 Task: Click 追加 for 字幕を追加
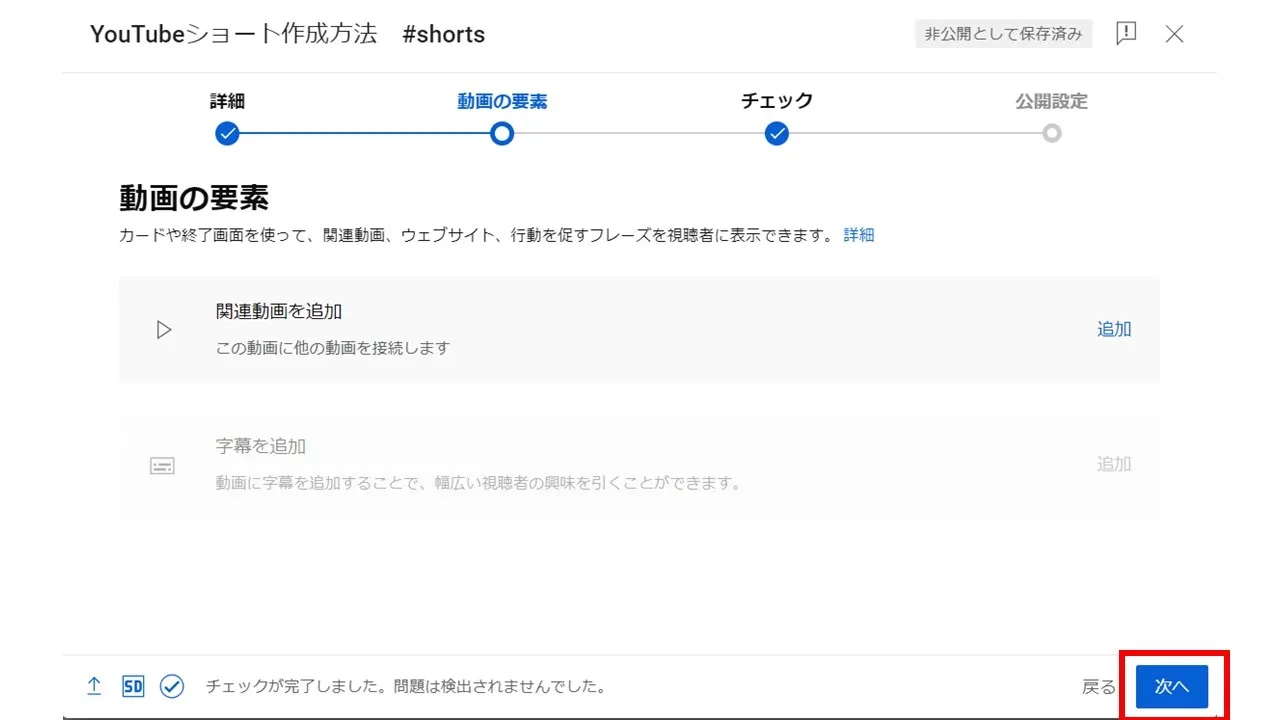point(1114,464)
